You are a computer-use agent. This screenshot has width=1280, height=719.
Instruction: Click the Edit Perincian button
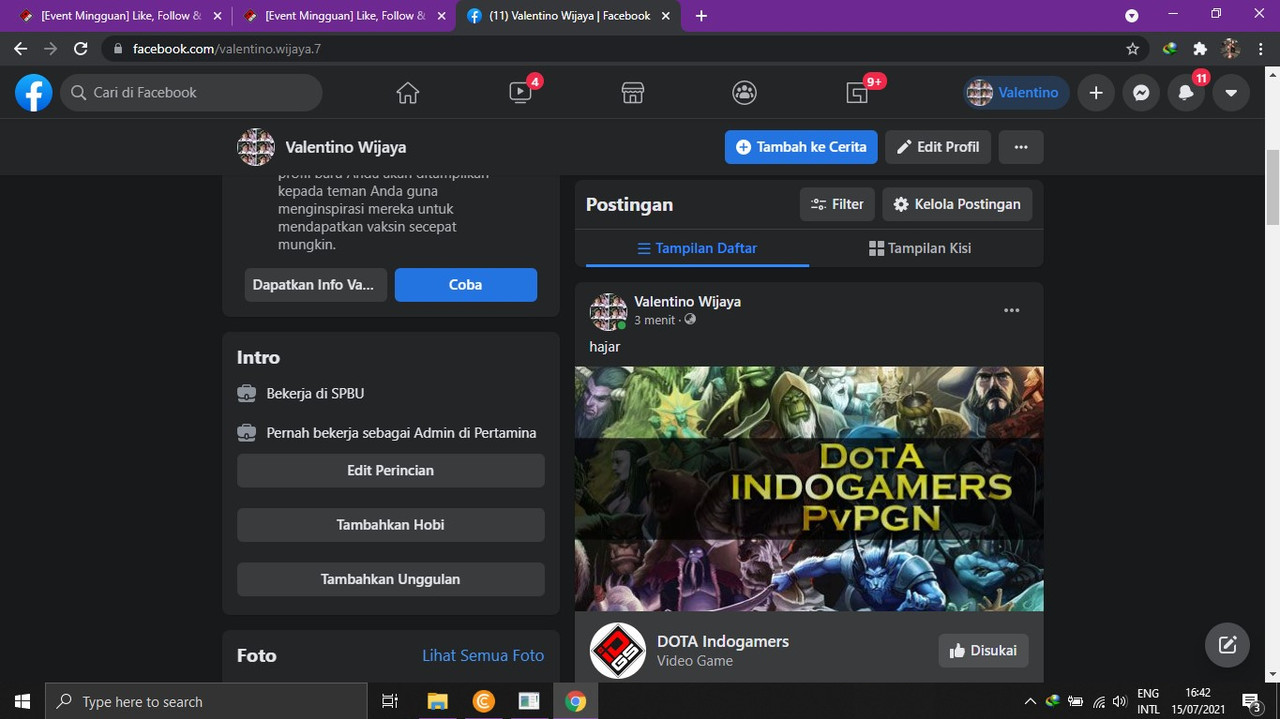click(x=391, y=470)
